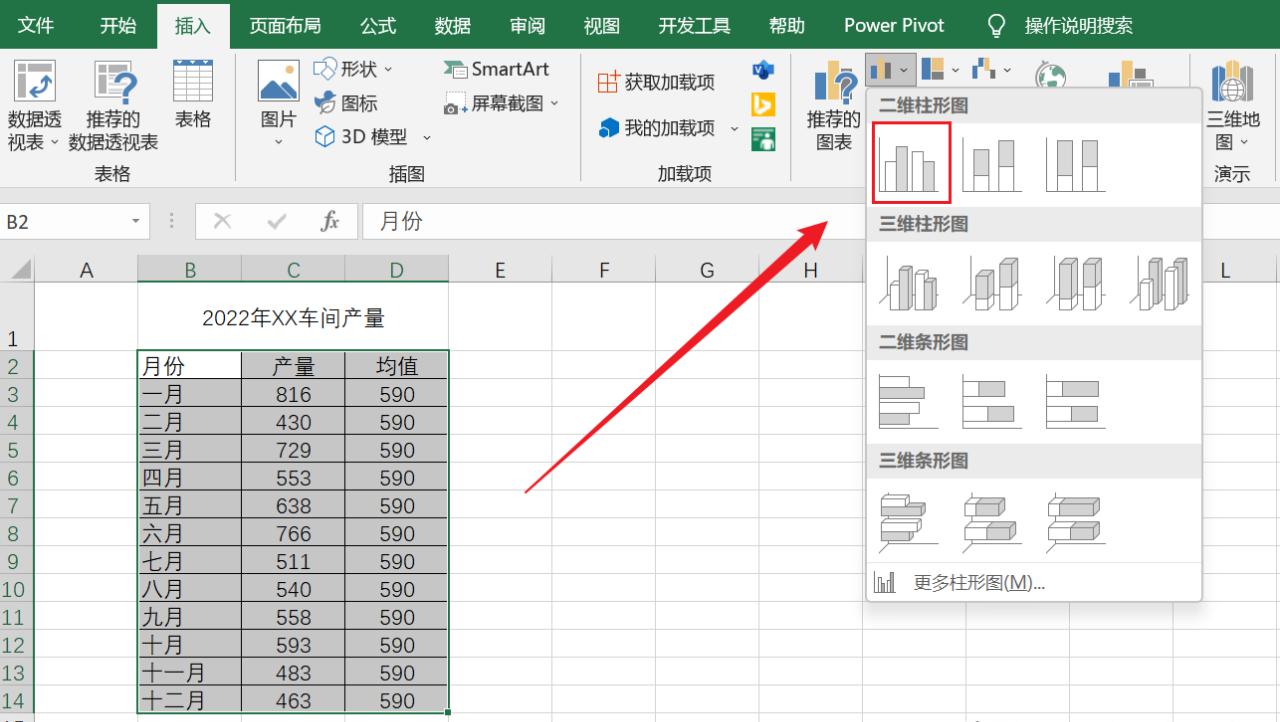Switch to the Review (审阅) tab
The width and height of the screenshot is (1280, 722).
point(527,25)
